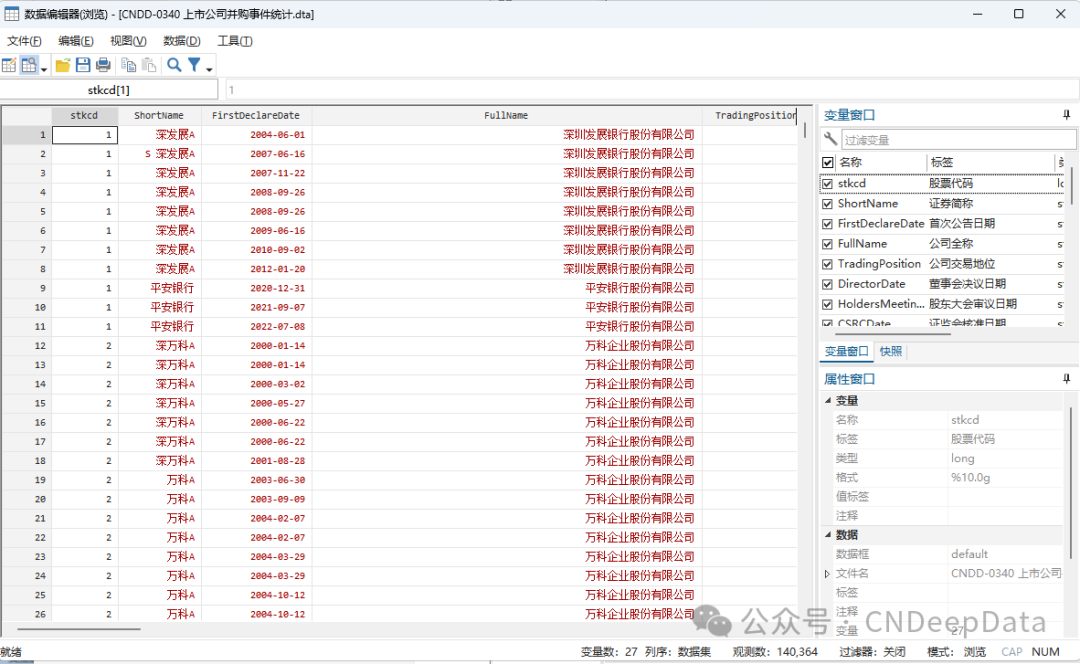Click status bar text 过滤器: 关闭
Image resolution: width=1080 pixels, height=664 pixels.
coord(872,652)
